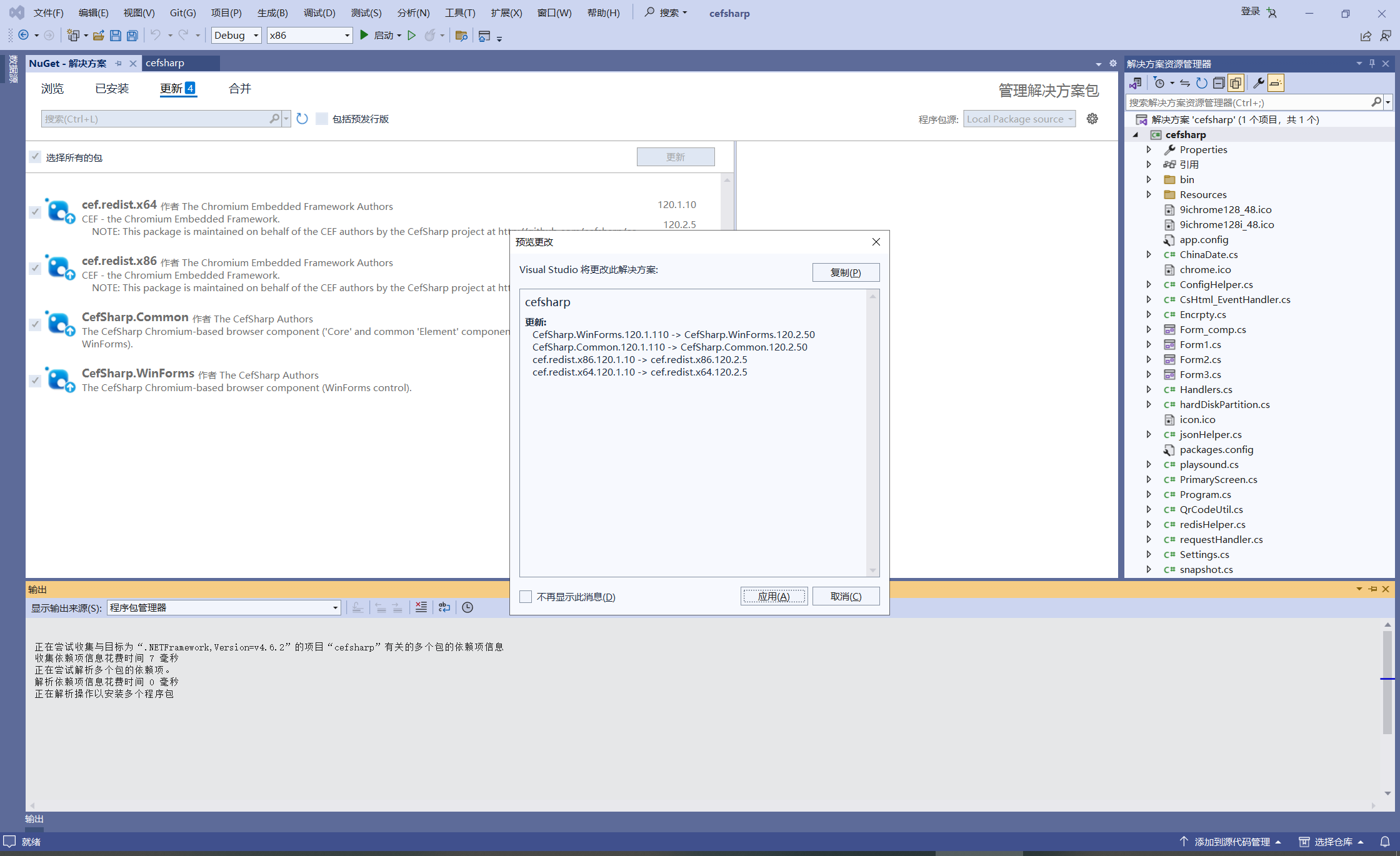Disable 不再显示此消息 checkbox

click(x=527, y=597)
